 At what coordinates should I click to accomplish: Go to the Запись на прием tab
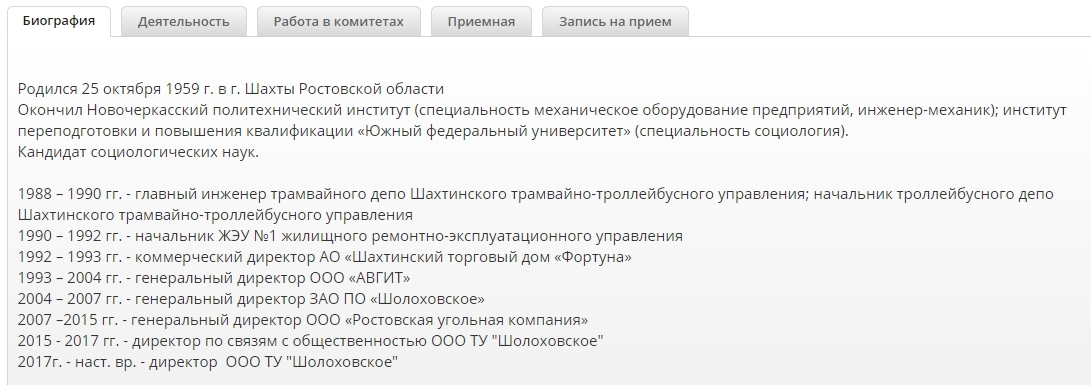coord(615,21)
